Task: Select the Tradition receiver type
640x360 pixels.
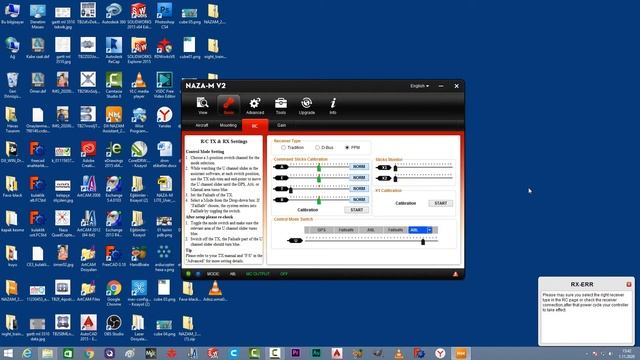Action: pyautogui.click(x=293, y=147)
